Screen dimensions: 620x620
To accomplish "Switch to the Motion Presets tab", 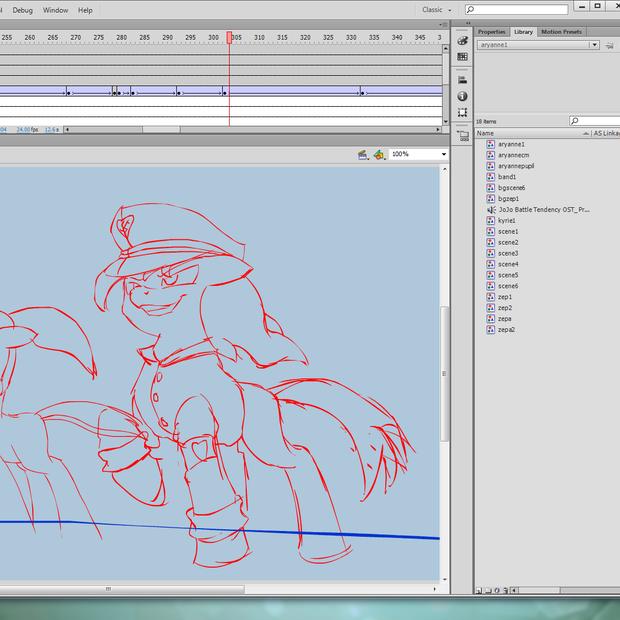I will (561, 32).
